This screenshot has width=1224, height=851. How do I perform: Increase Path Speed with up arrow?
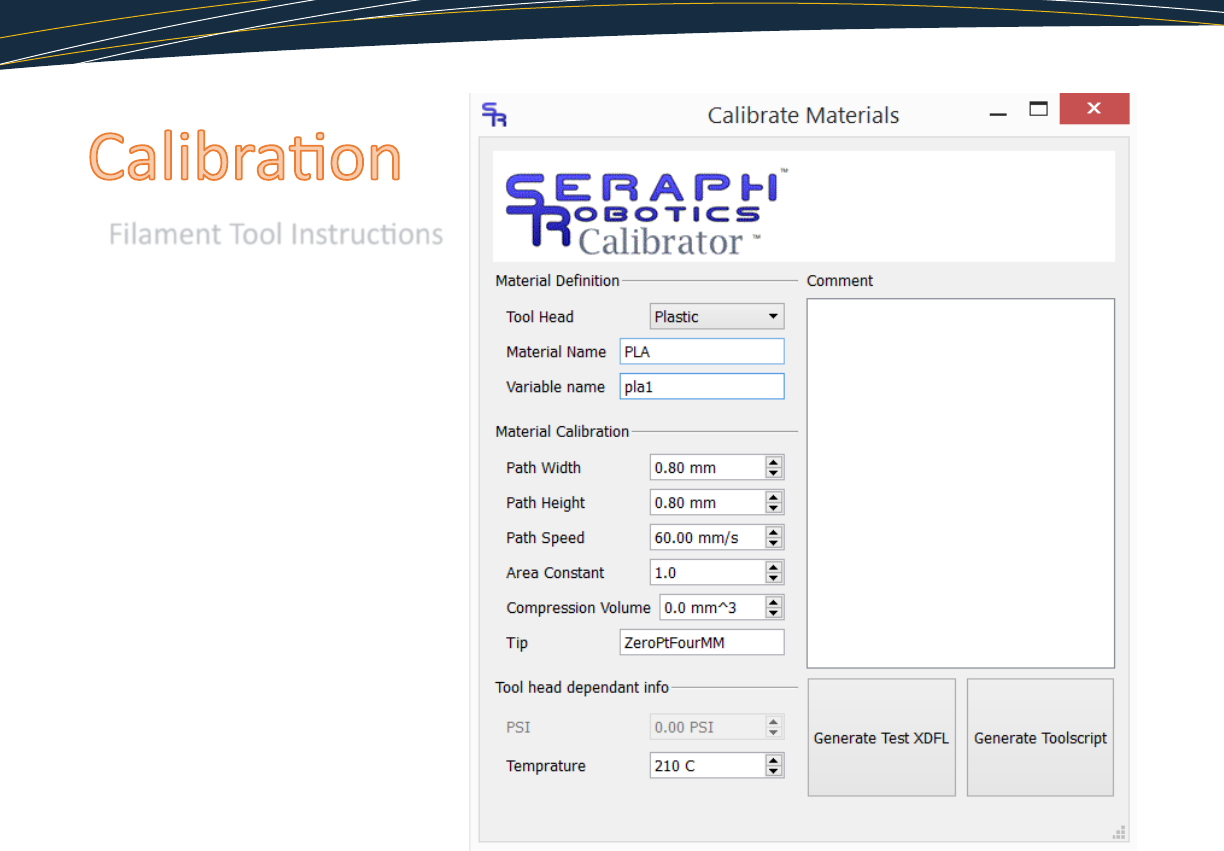pyautogui.click(x=774, y=532)
